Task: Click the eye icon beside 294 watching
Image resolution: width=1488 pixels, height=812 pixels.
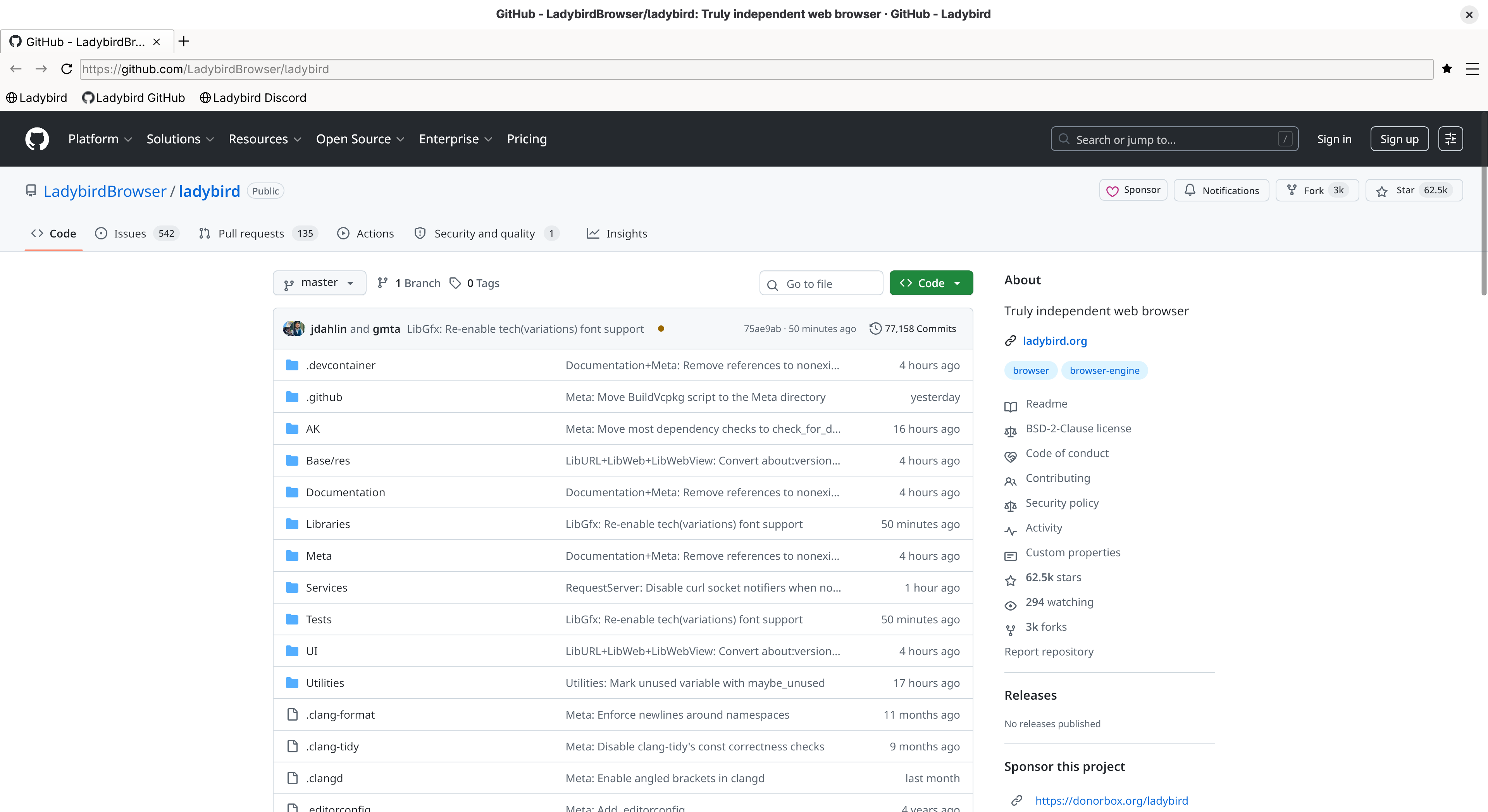Action: (x=1010, y=605)
